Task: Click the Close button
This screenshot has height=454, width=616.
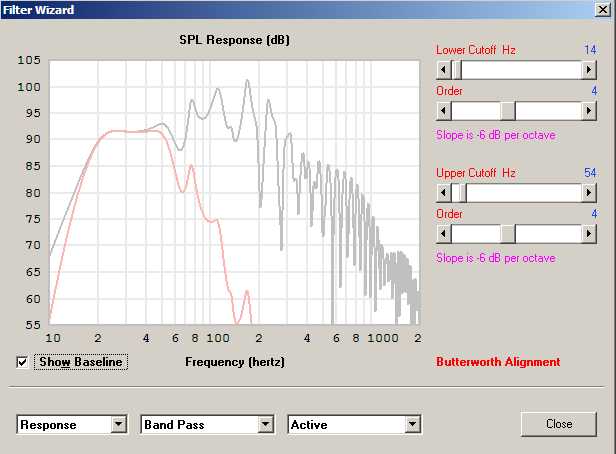Action: (559, 424)
